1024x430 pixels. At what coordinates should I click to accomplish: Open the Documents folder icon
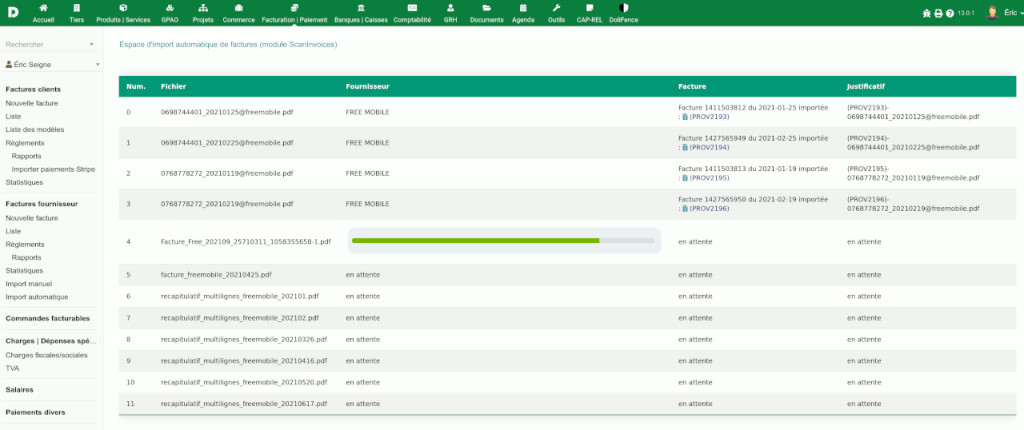[486, 8]
